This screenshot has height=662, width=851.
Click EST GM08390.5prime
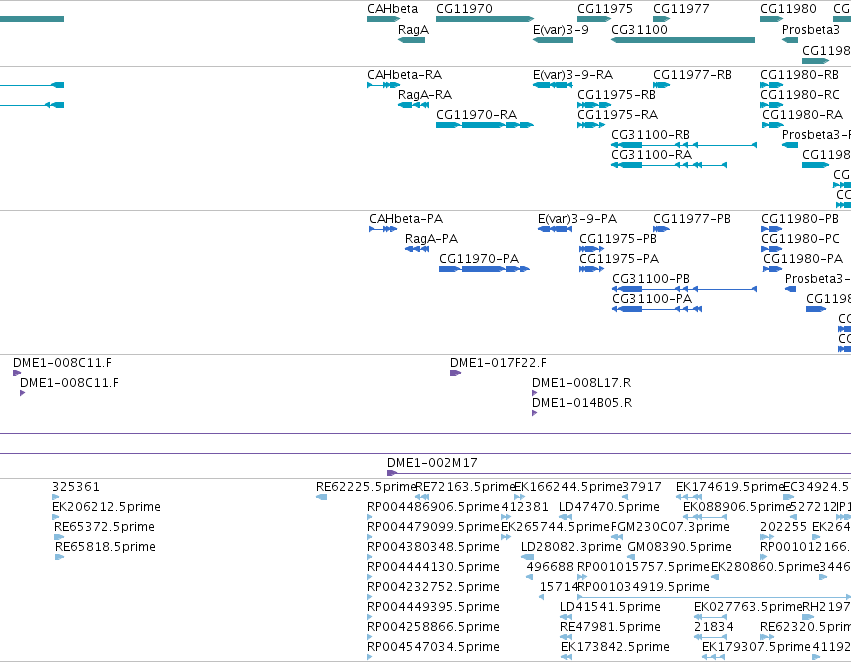[631, 557]
